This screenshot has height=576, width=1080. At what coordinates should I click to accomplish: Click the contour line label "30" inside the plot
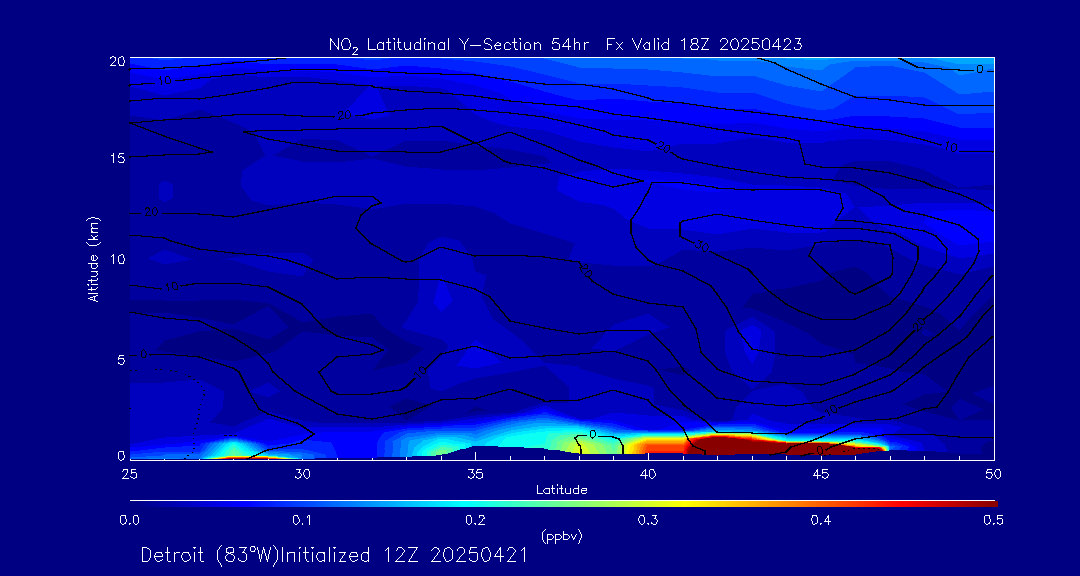703,247
